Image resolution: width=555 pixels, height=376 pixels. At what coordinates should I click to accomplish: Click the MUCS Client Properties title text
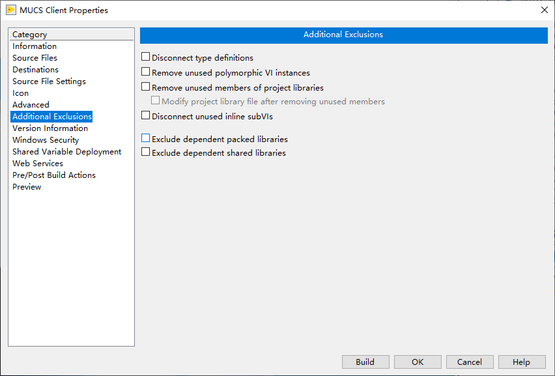click(64, 10)
